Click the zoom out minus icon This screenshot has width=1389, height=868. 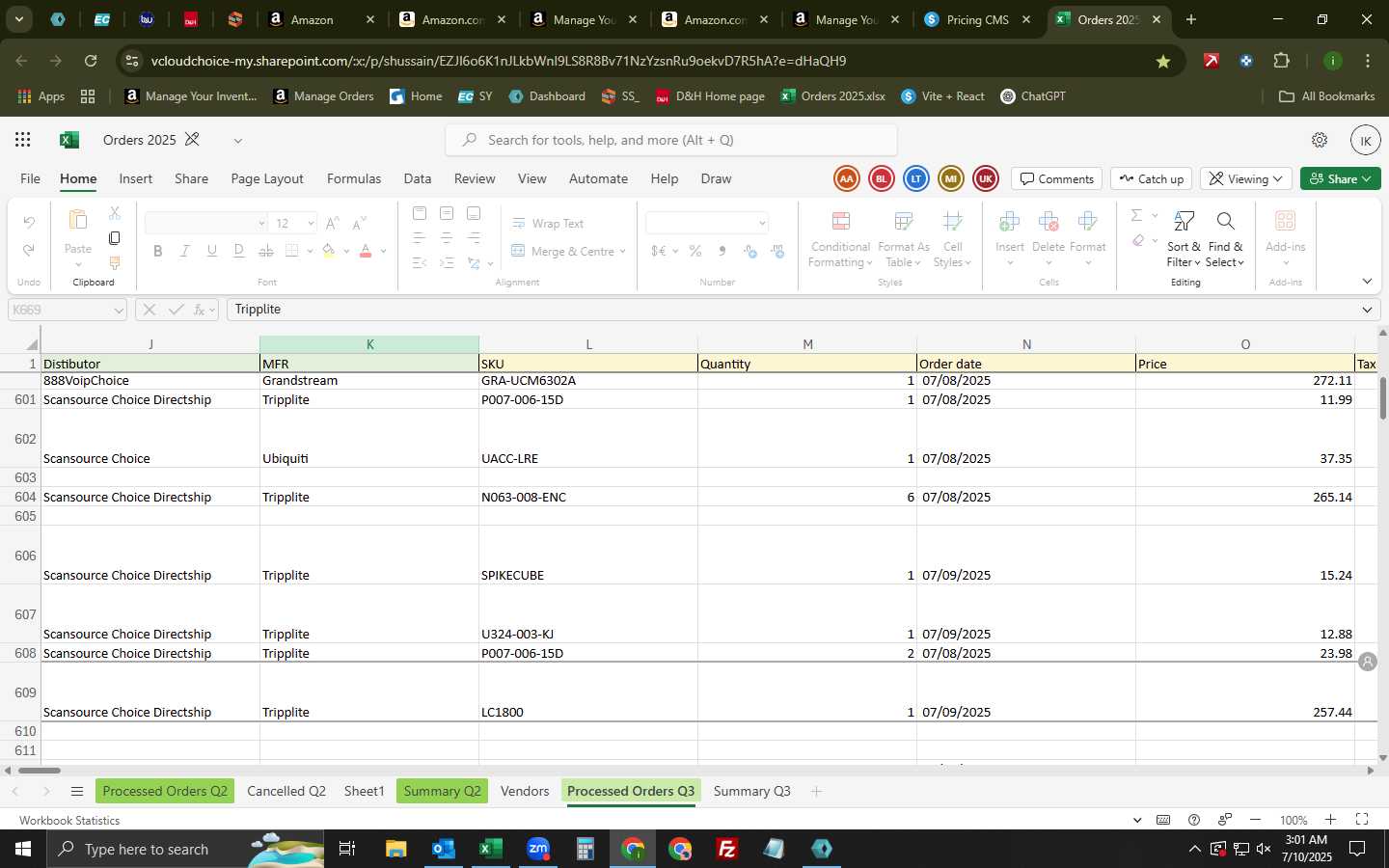tap(1255, 820)
